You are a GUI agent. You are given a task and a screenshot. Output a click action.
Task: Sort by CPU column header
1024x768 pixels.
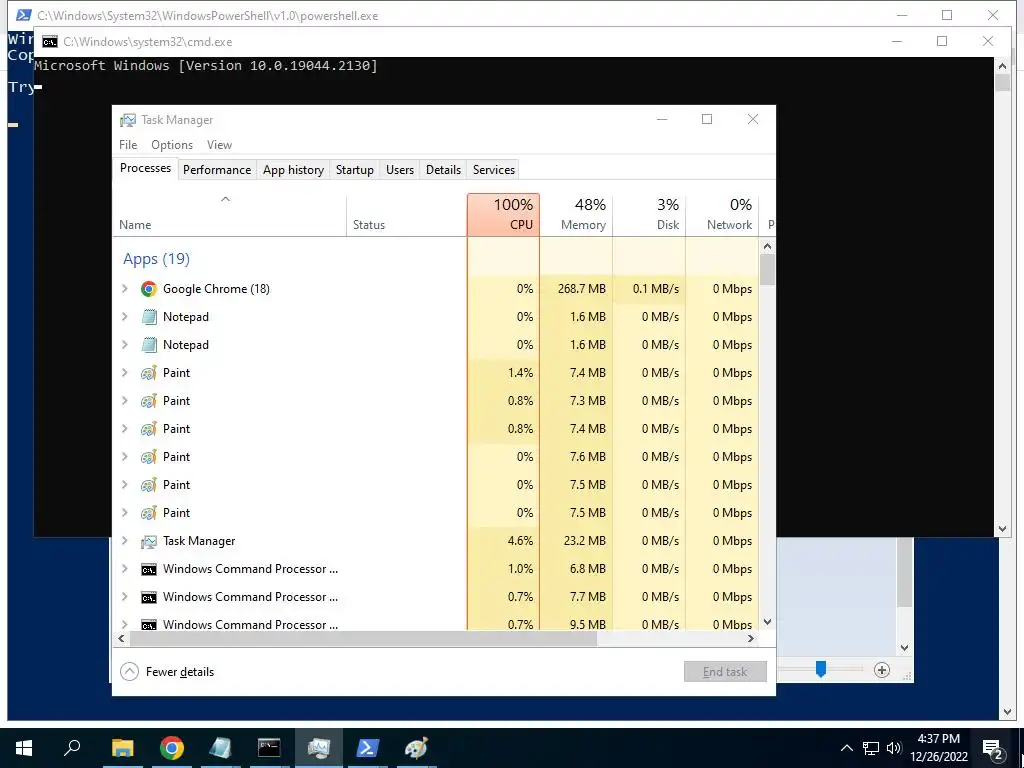pos(504,214)
